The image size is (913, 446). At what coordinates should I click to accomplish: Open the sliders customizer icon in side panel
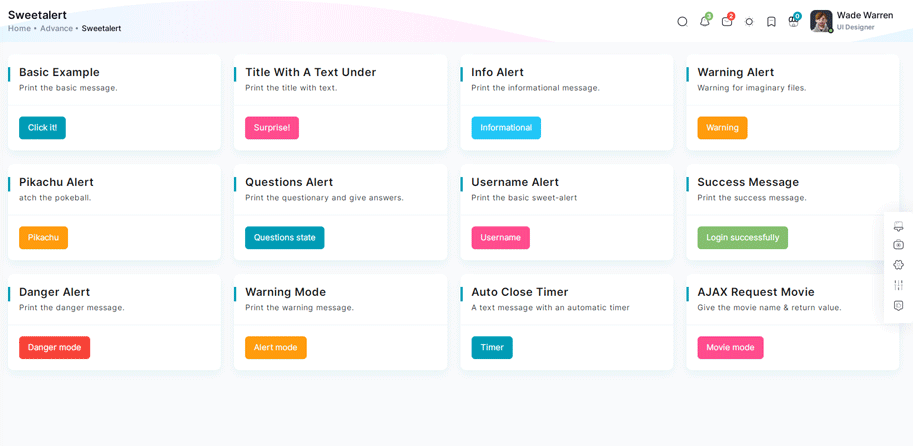[x=898, y=285]
